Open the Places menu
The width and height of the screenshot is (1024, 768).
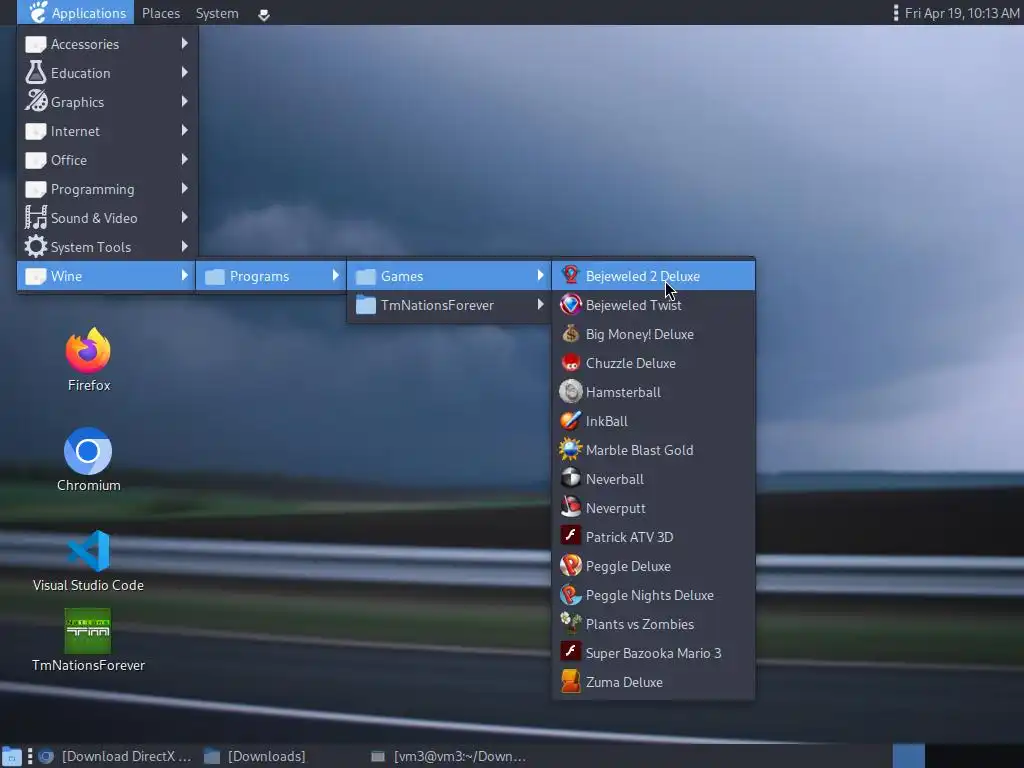click(x=161, y=13)
